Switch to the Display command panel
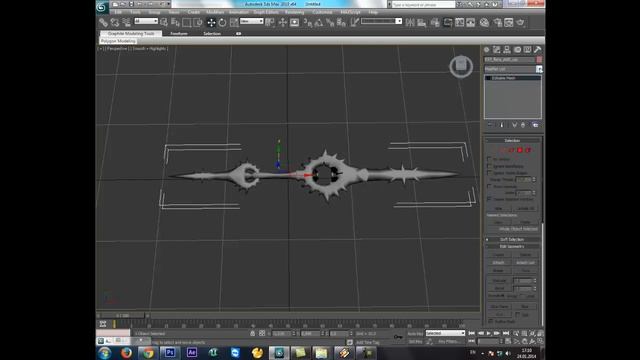The height and width of the screenshot is (360, 640). click(527, 50)
